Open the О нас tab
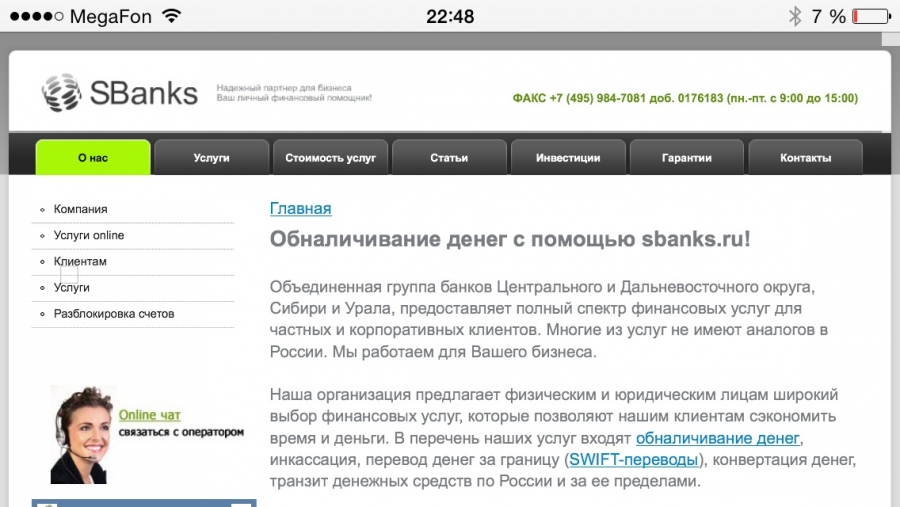The width and height of the screenshot is (900, 507). coord(93,157)
